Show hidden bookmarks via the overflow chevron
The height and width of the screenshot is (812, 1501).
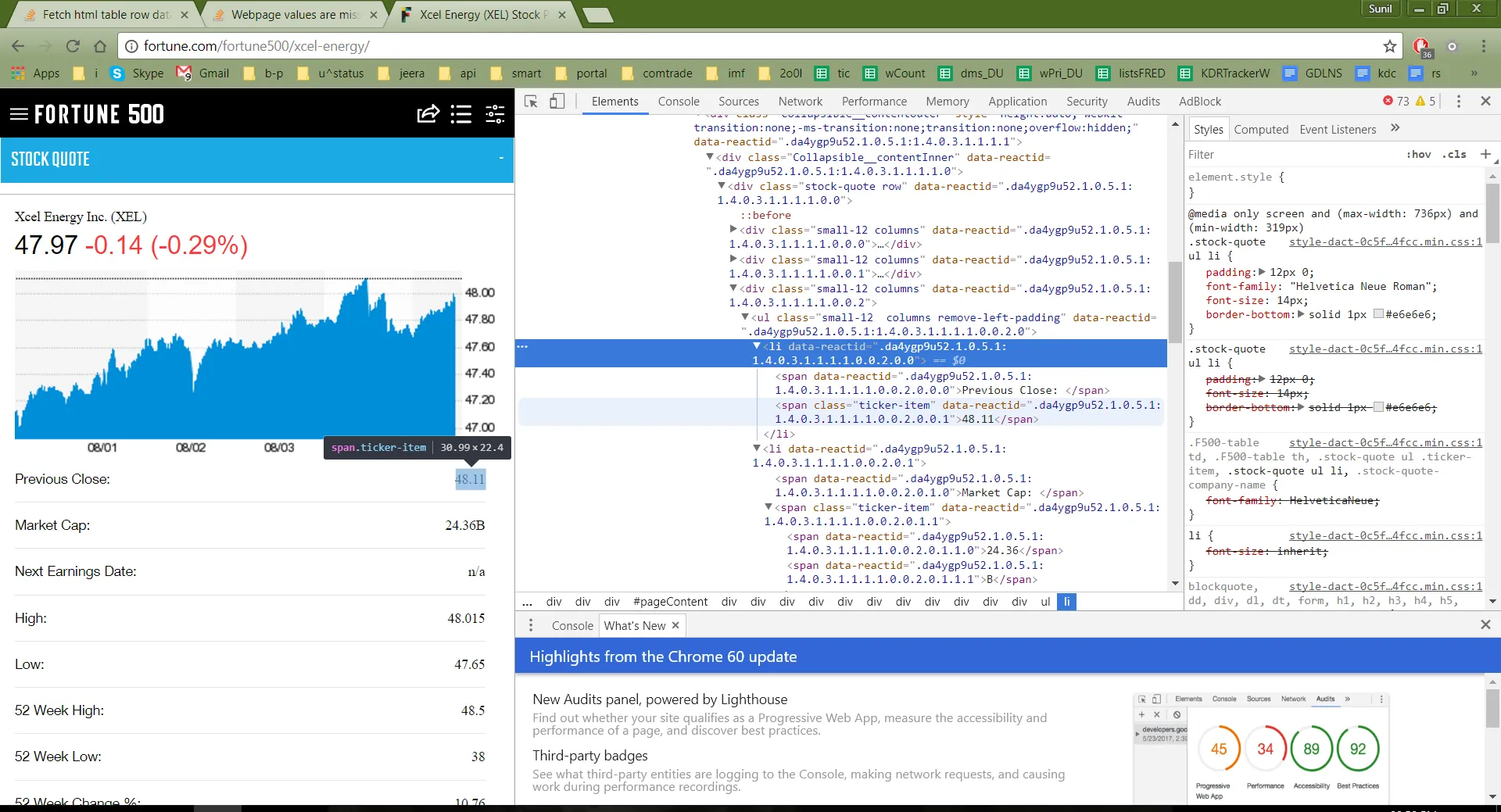[1474, 73]
